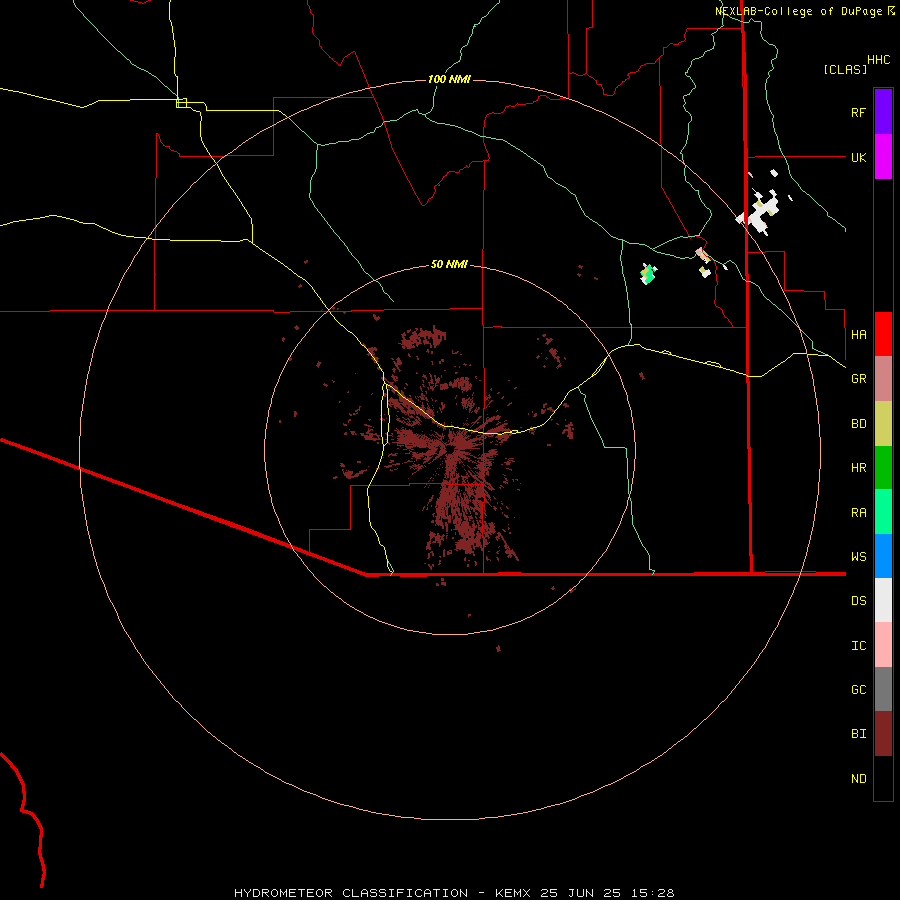The image size is (900, 900).
Task: Click the 'RA' legend label
Action: click(858, 513)
